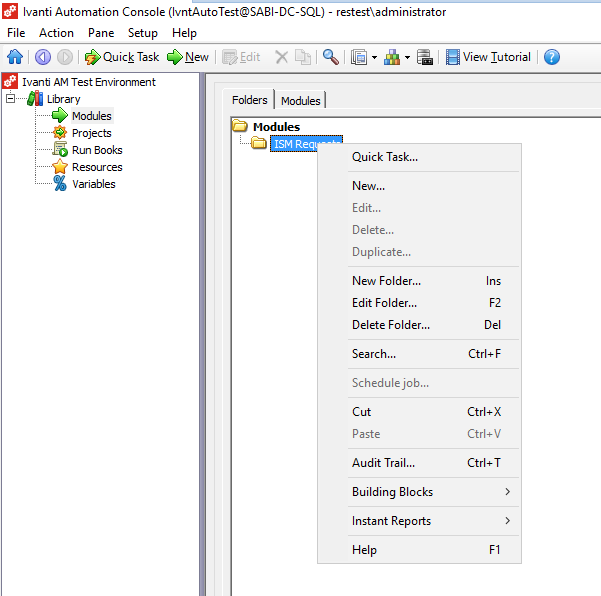Open the File menu

[x=16, y=33]
